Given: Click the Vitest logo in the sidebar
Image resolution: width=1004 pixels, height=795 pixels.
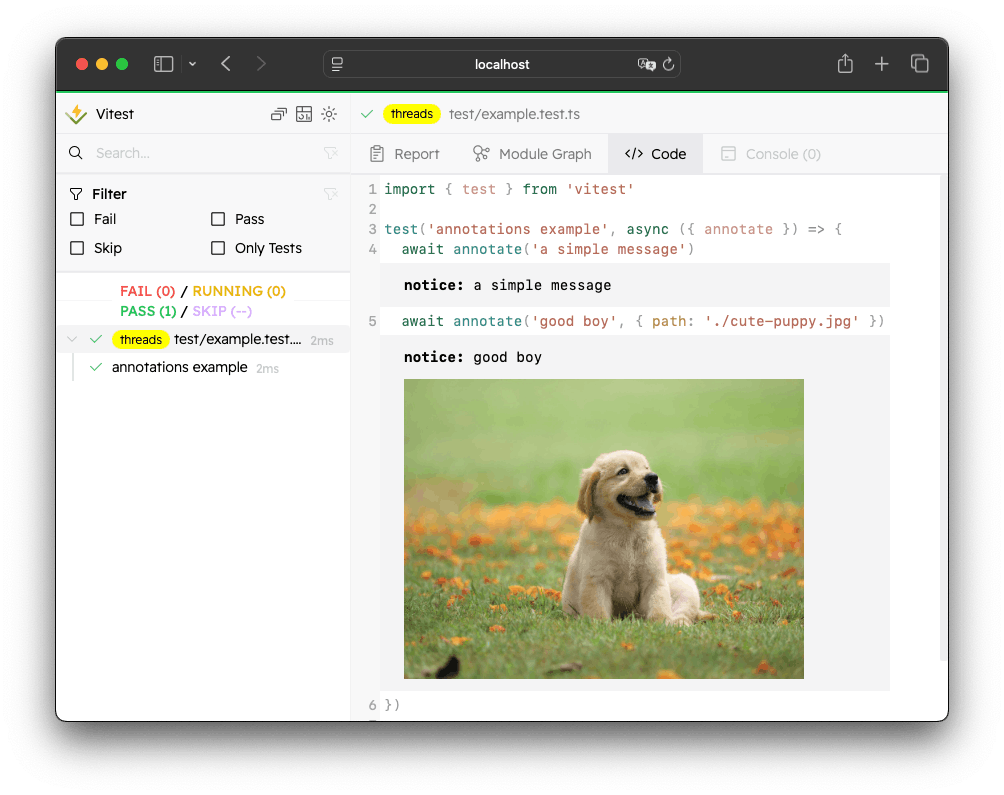Looking at the screenshot, I should pos(76,114).
